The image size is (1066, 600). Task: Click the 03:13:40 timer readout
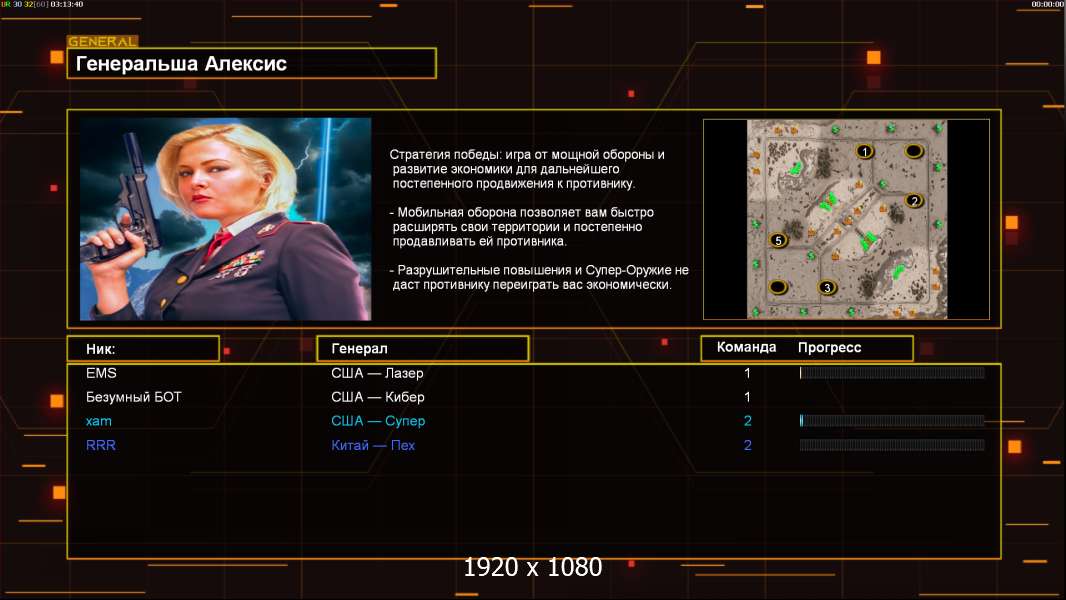click(x=67, y=4)
